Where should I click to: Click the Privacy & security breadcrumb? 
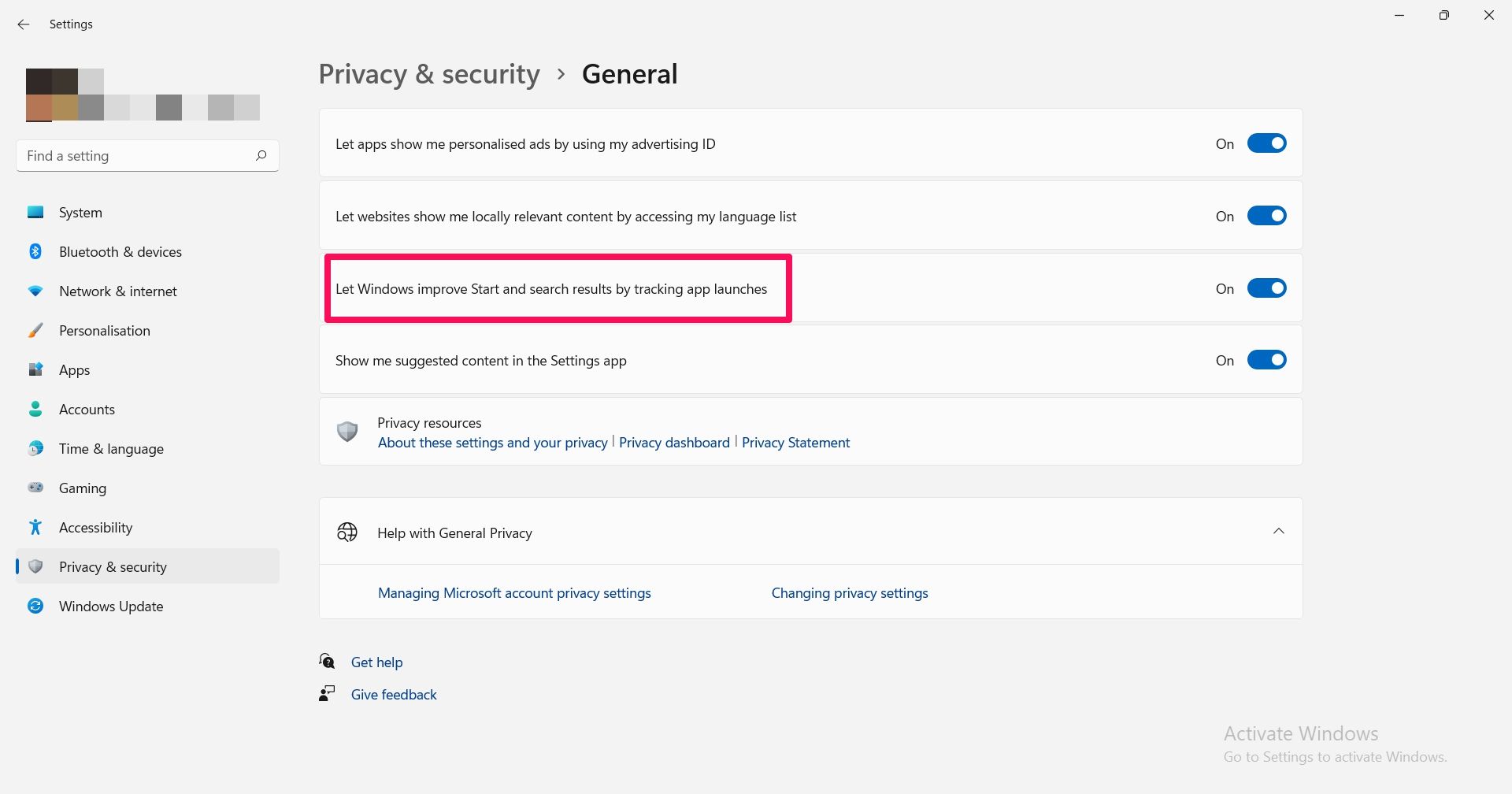(x=429, y=74)
